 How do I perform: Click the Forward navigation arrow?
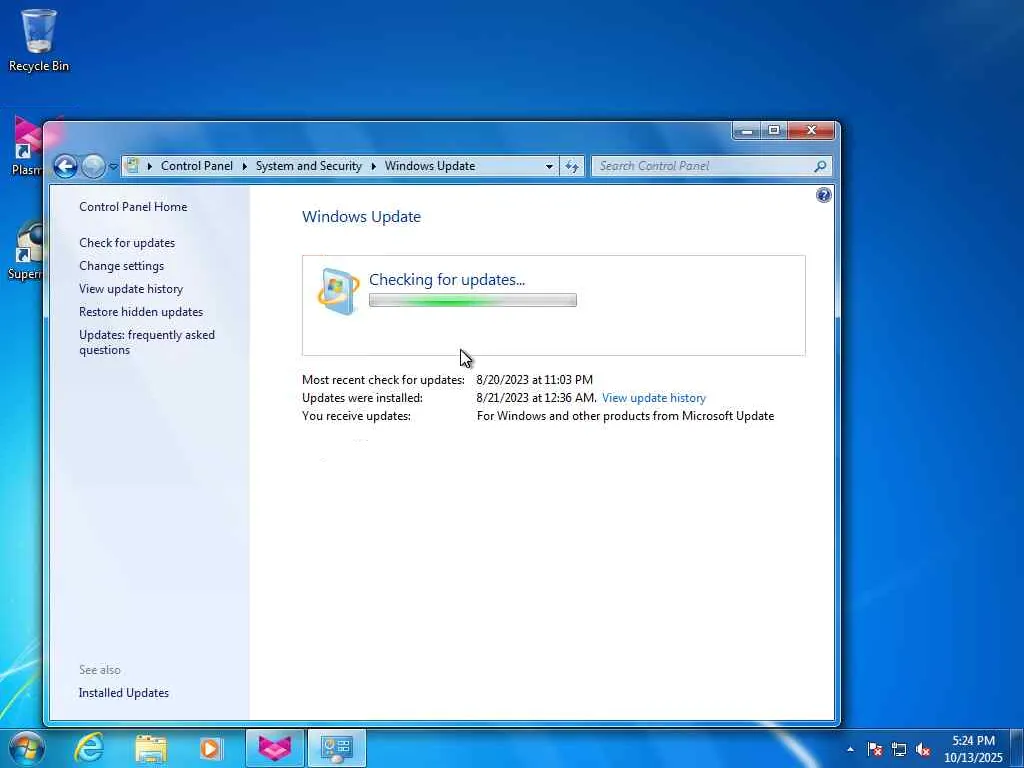pyautogui.click(x=93, y=167)
